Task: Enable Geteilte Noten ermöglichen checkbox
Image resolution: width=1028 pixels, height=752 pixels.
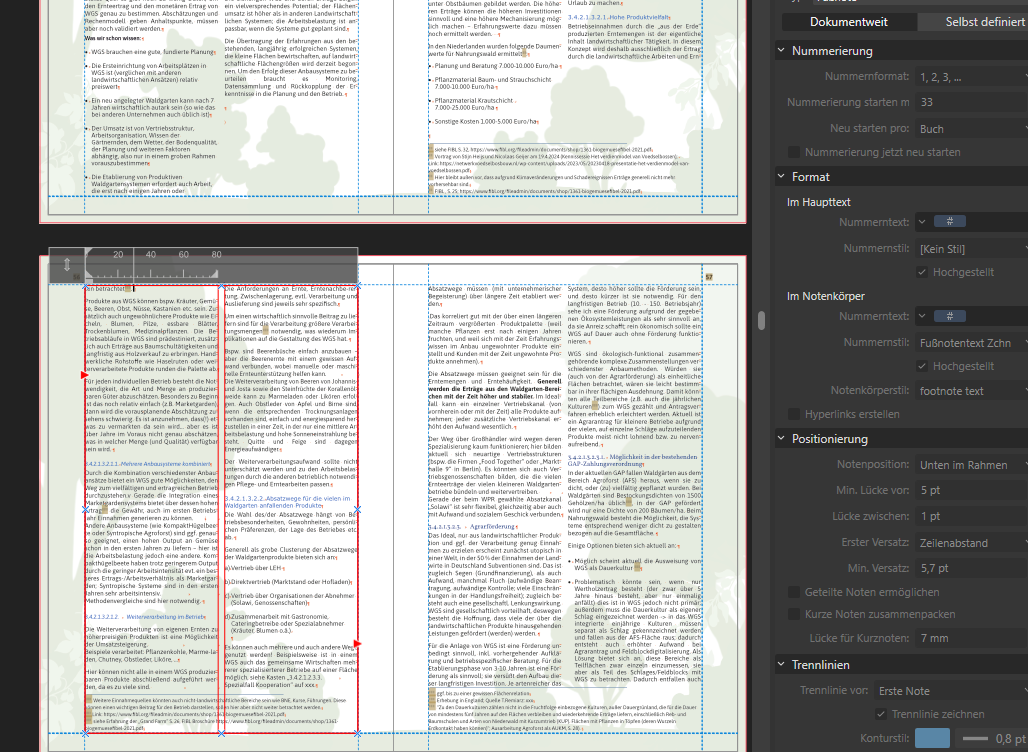Action: click(x=794, y=592)
